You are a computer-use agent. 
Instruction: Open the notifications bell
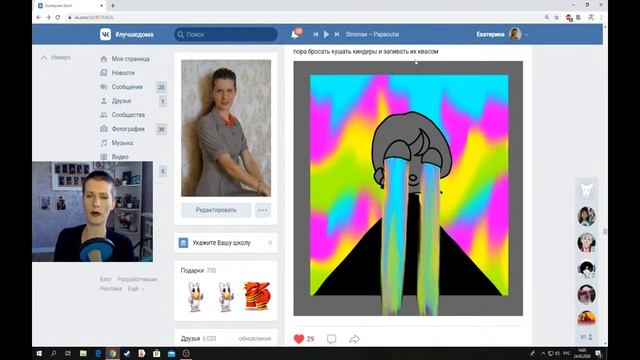click(295, 34)
